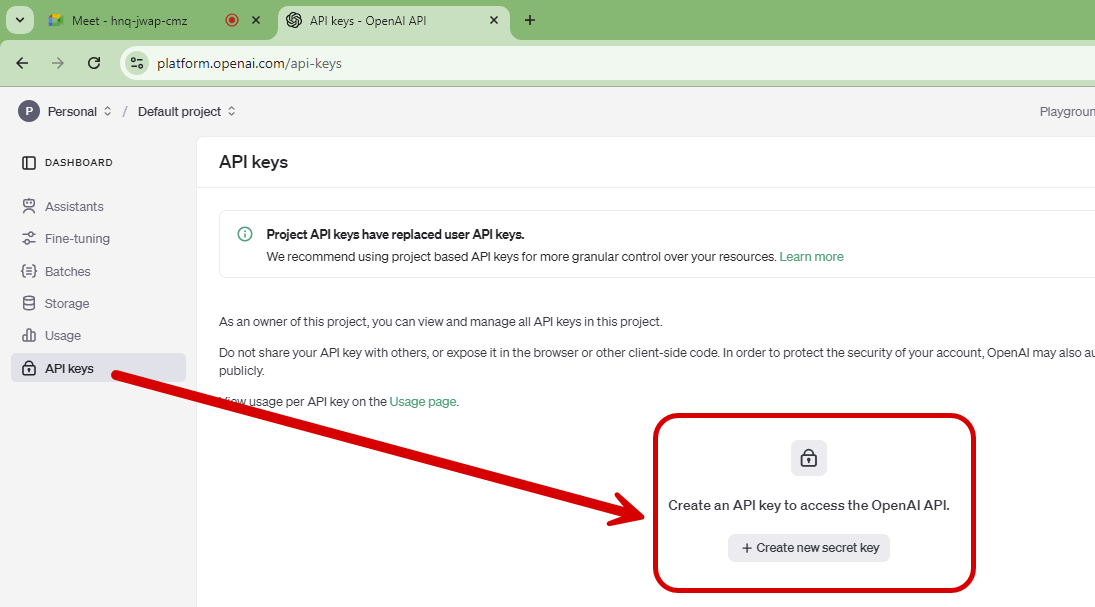Click text 'Create an API key to access the OpenAI API.'
This screenshot has width=1095, height=607.
pyautogui.click(x=809, y=506)
